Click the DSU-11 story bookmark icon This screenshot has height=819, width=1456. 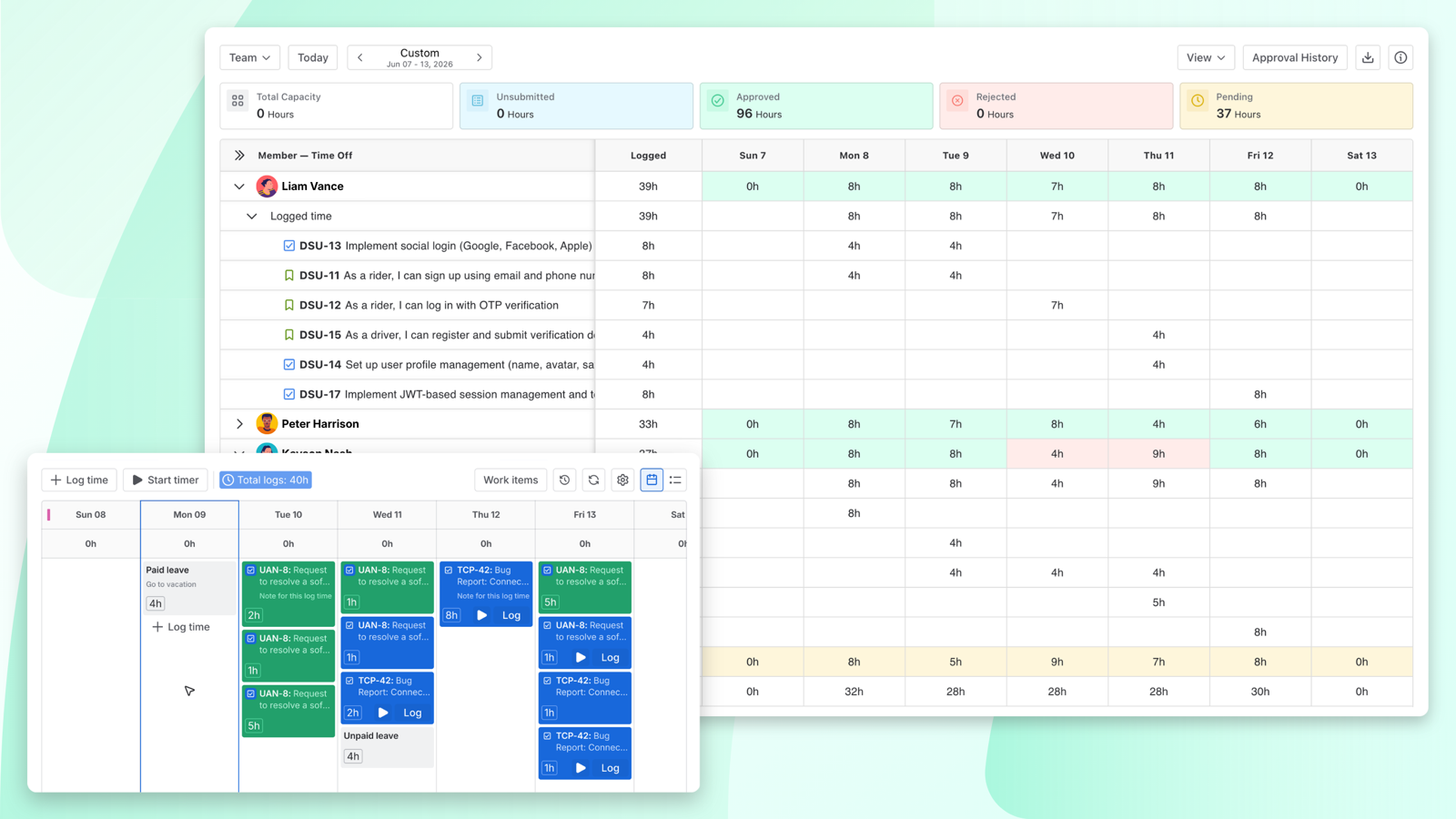[289, 276]
